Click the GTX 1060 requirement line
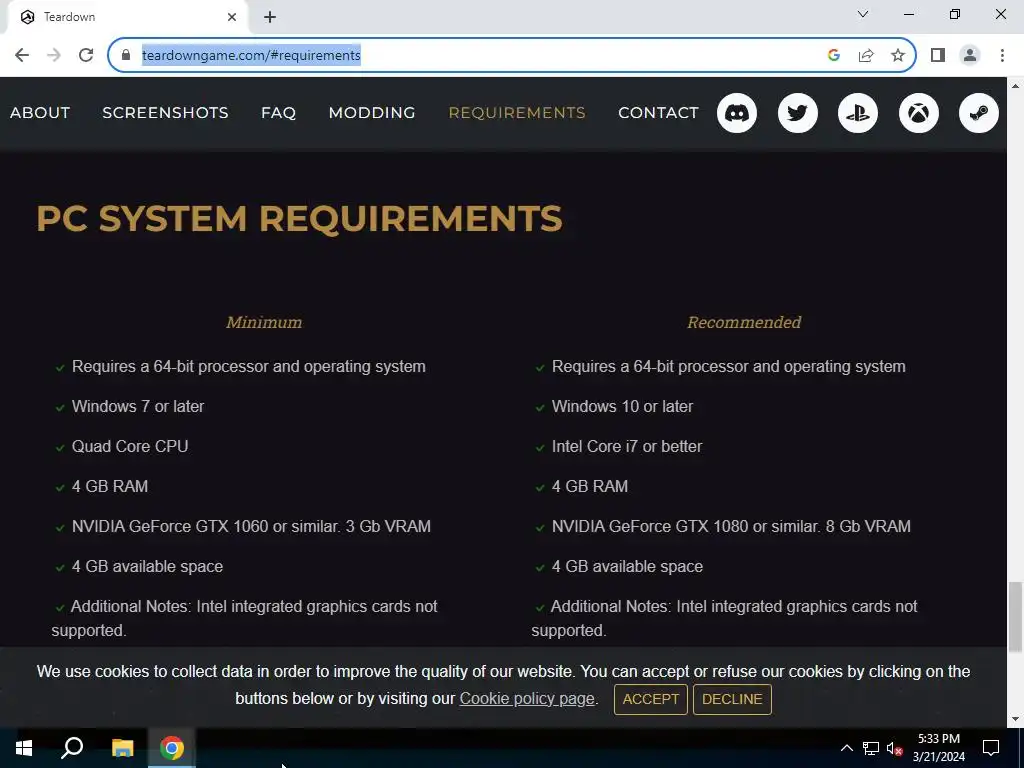The height and width of the screenshot is (768, 1024). tap(251, 526)
